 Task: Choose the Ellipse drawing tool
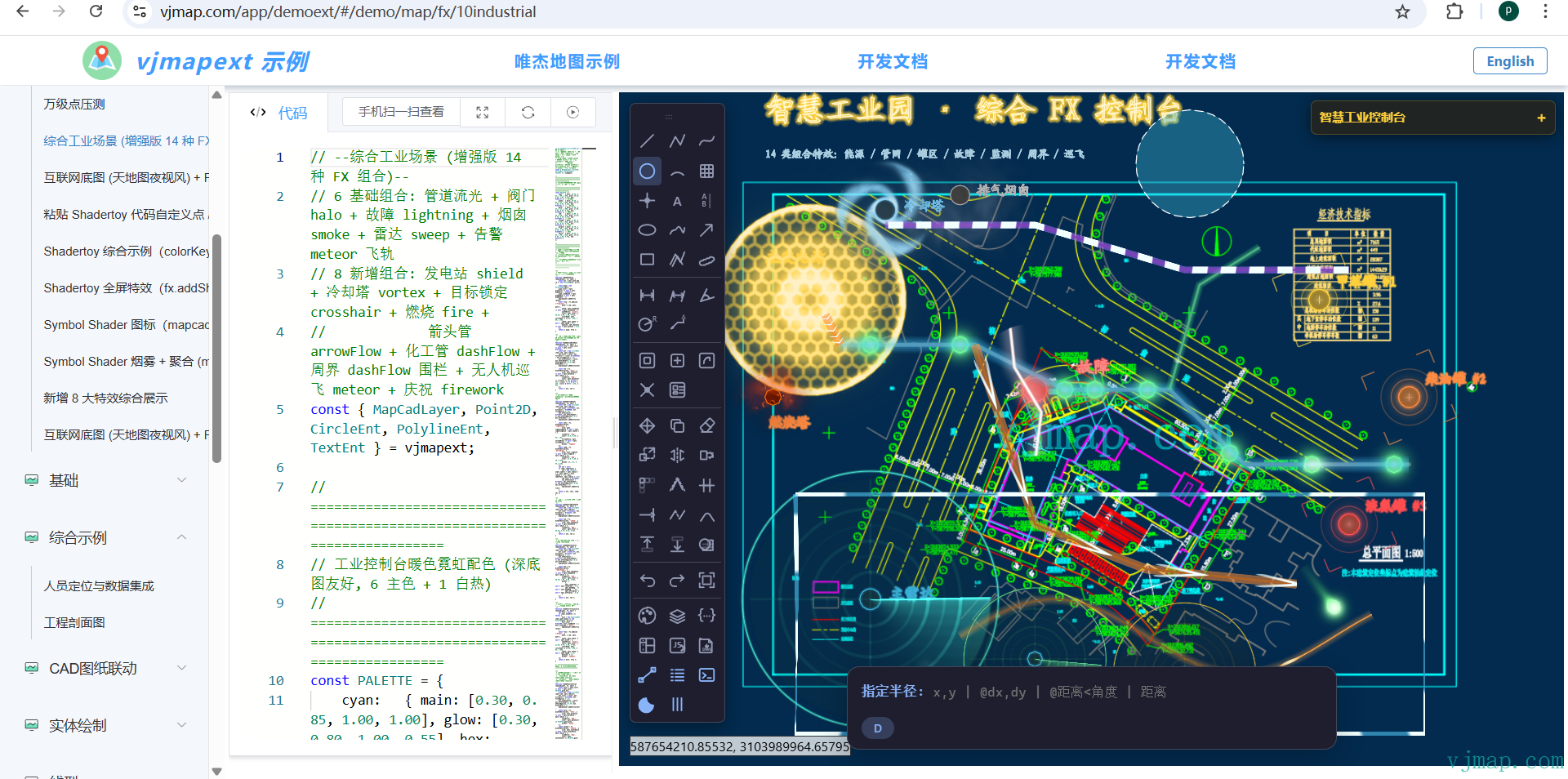coord(647,230)
